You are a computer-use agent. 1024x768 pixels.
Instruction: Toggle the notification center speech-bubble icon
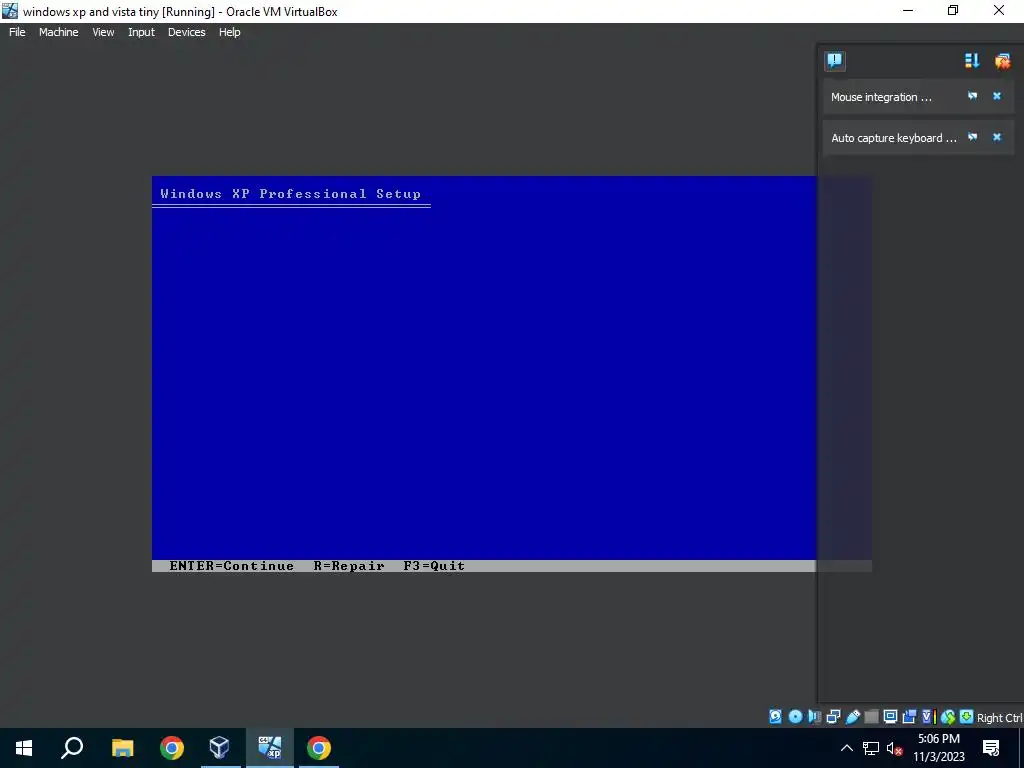click(835, 61)
